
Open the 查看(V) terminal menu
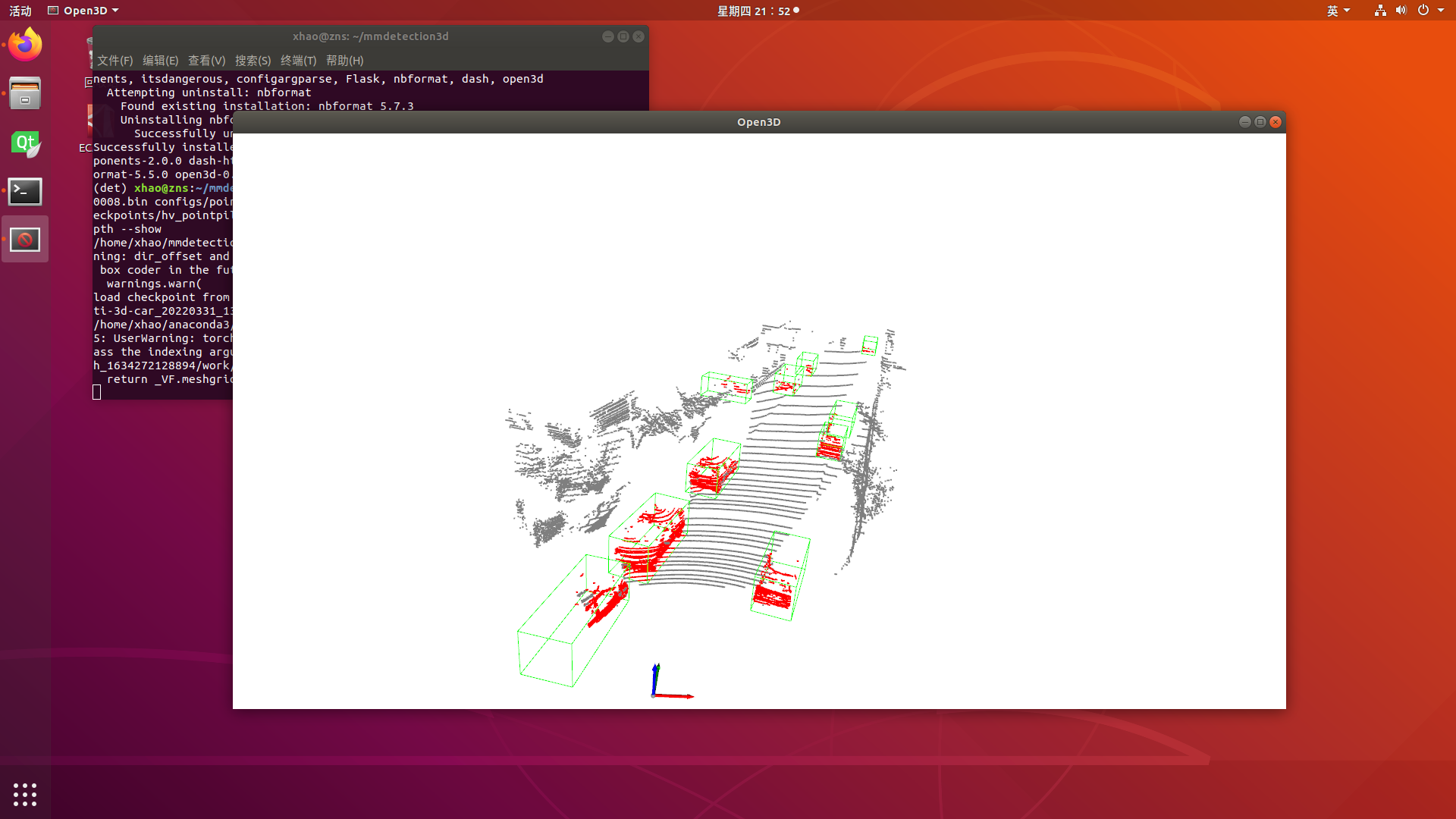pyautogui.click(x=206, y=61)
